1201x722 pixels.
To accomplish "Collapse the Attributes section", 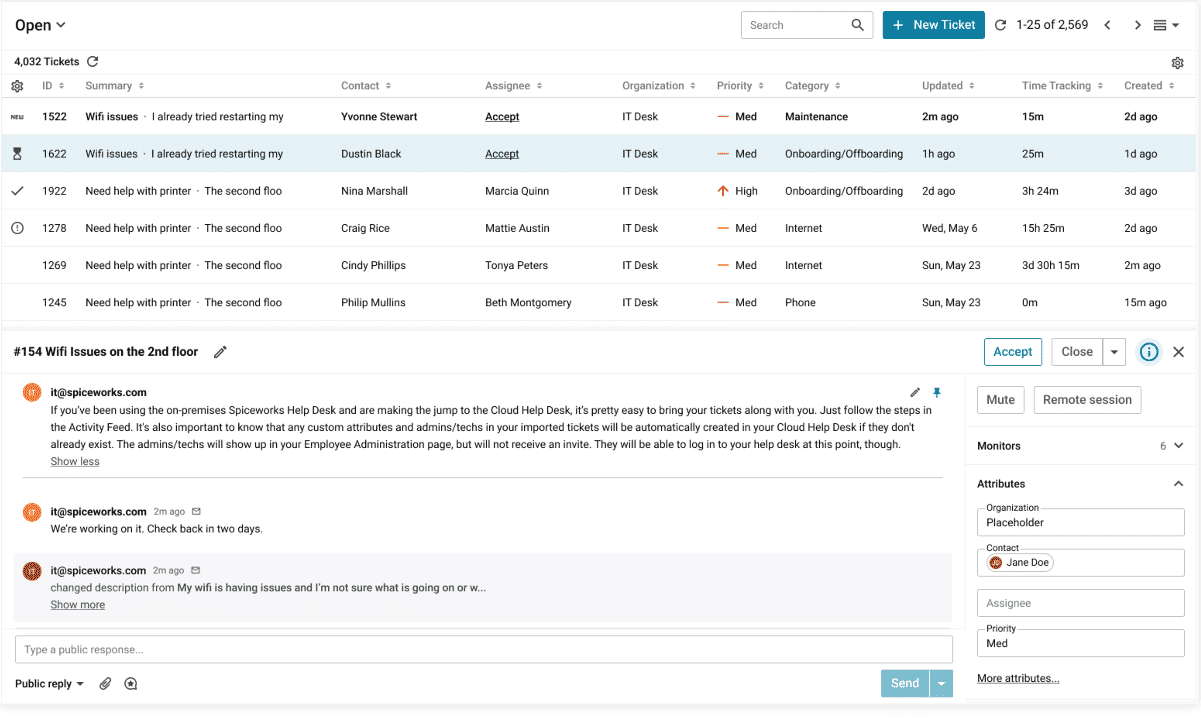I will 1178,484.
